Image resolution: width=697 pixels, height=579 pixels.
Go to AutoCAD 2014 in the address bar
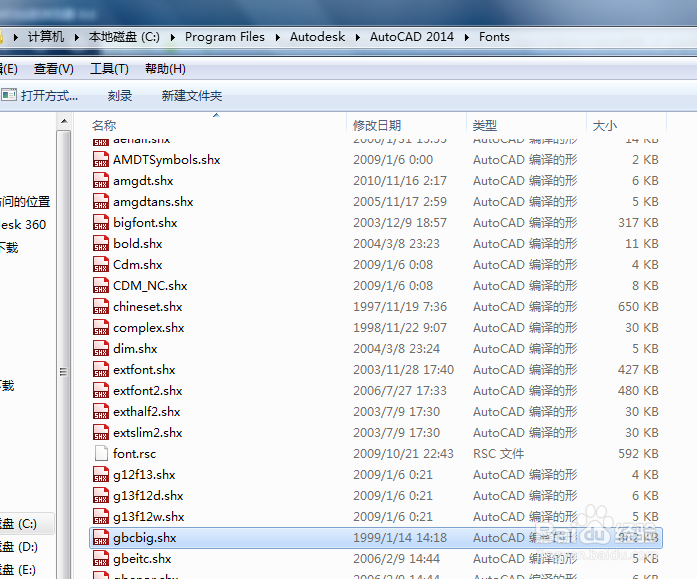pyautogui.click(x=412, y=37)
